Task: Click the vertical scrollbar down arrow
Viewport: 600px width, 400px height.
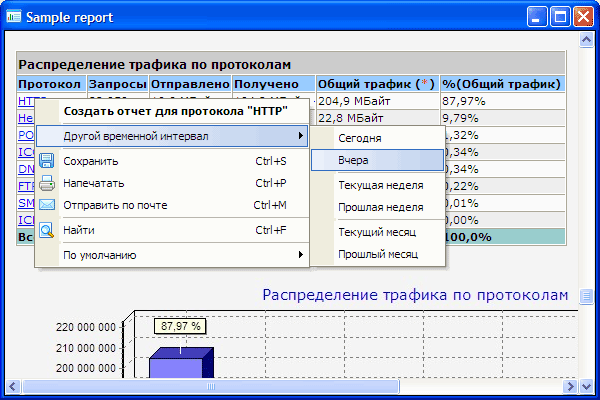Action: tap(586, 386)
